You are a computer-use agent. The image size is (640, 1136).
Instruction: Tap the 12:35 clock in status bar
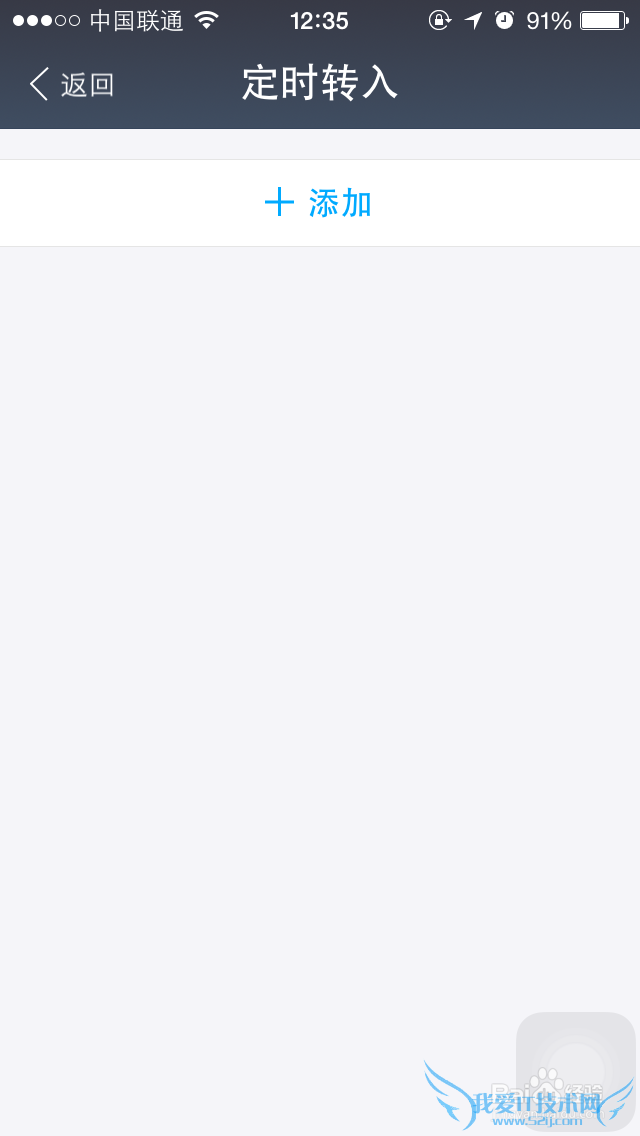pyautogui.click(x=320, y=21)
